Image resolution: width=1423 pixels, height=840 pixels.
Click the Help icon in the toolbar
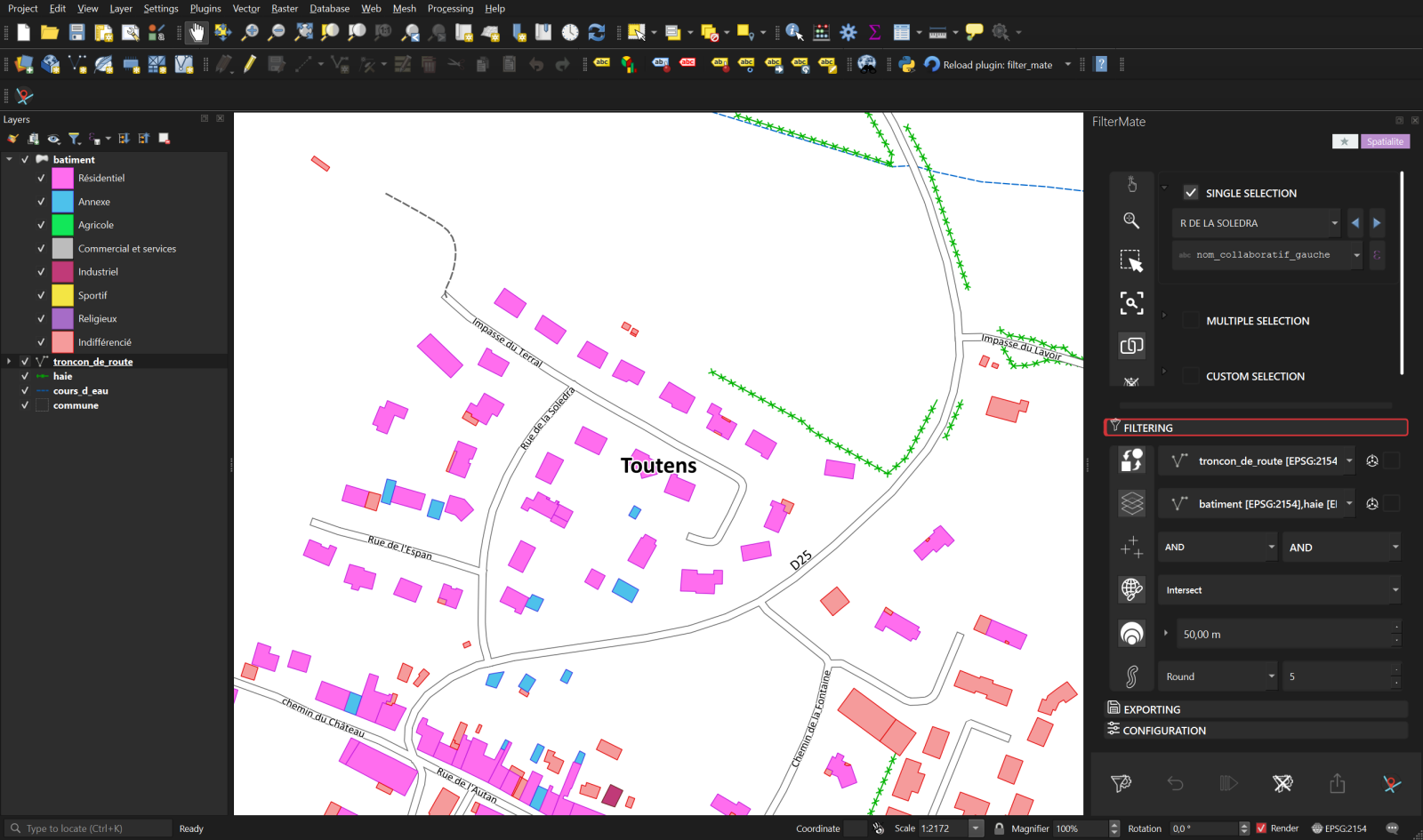pos(1101,64)
